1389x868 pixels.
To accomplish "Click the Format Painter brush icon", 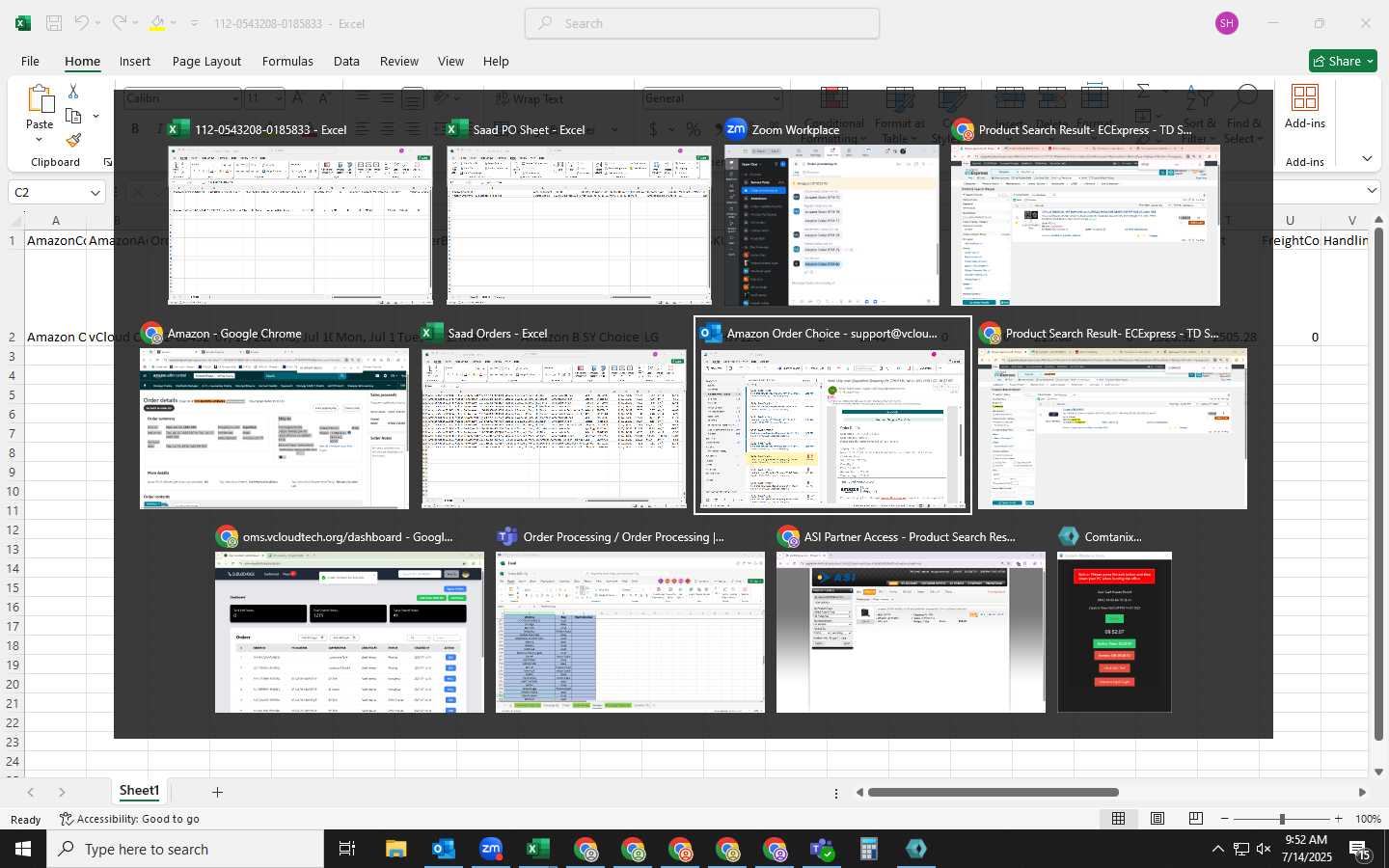I will click(73, 141).
